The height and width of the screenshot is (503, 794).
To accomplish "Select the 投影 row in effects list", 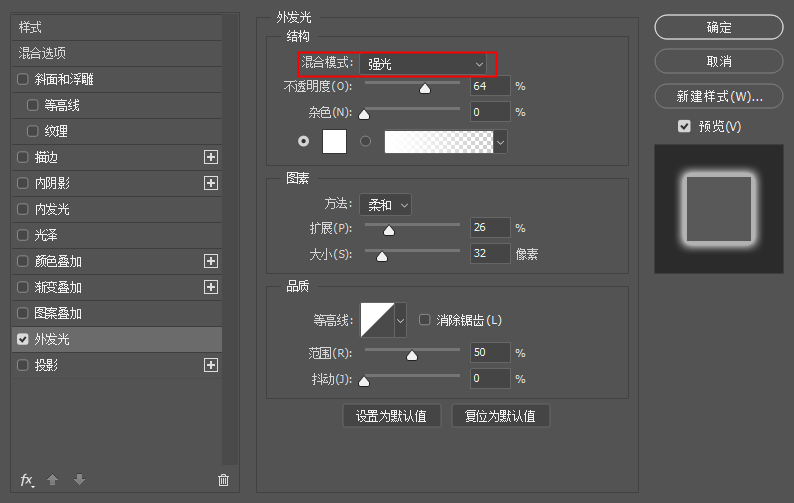I will point(116,365).
